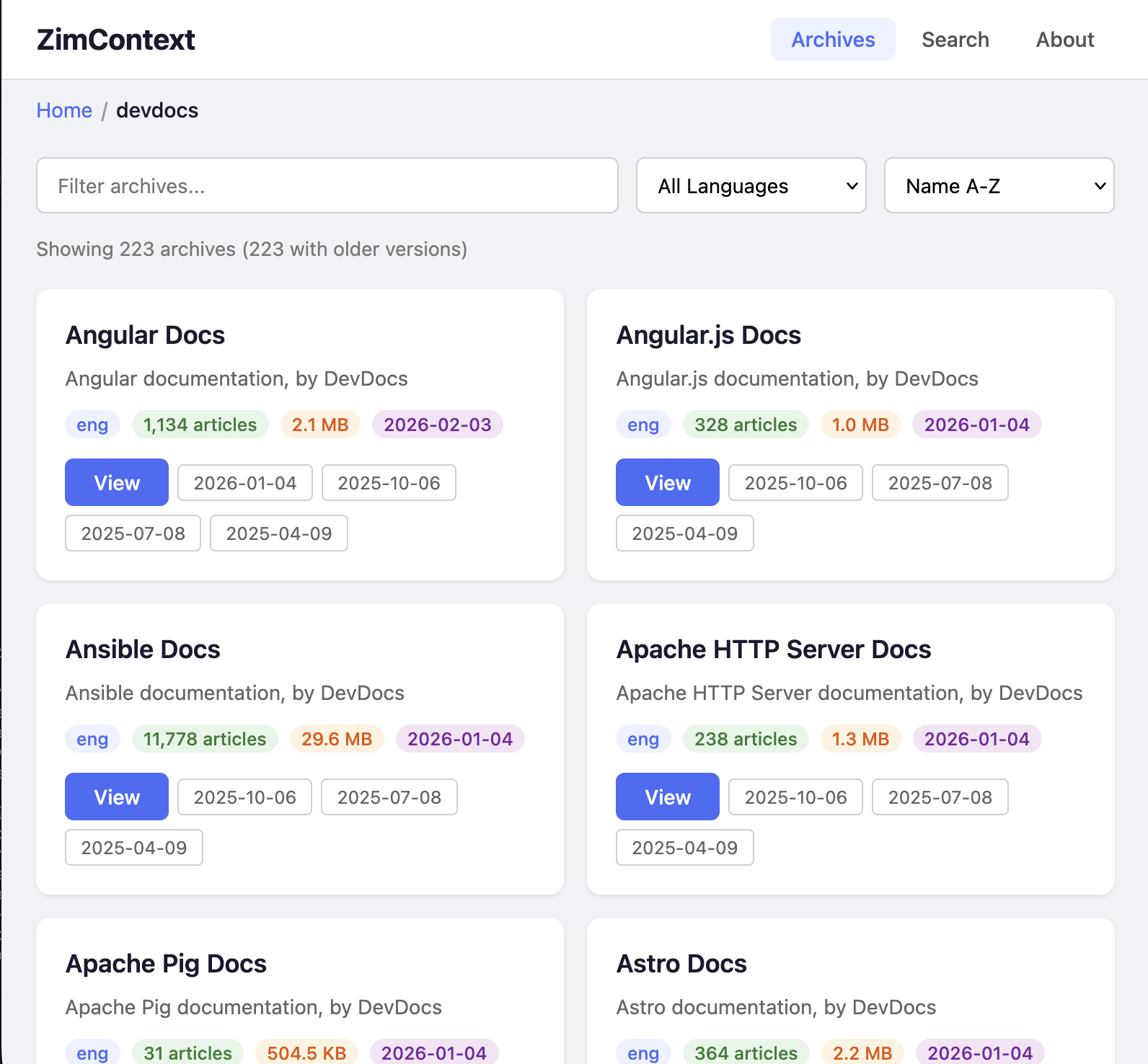Click the Apache Pig Docs card title
This screenshot has height=1064, width=1148.
pos(166,964)
